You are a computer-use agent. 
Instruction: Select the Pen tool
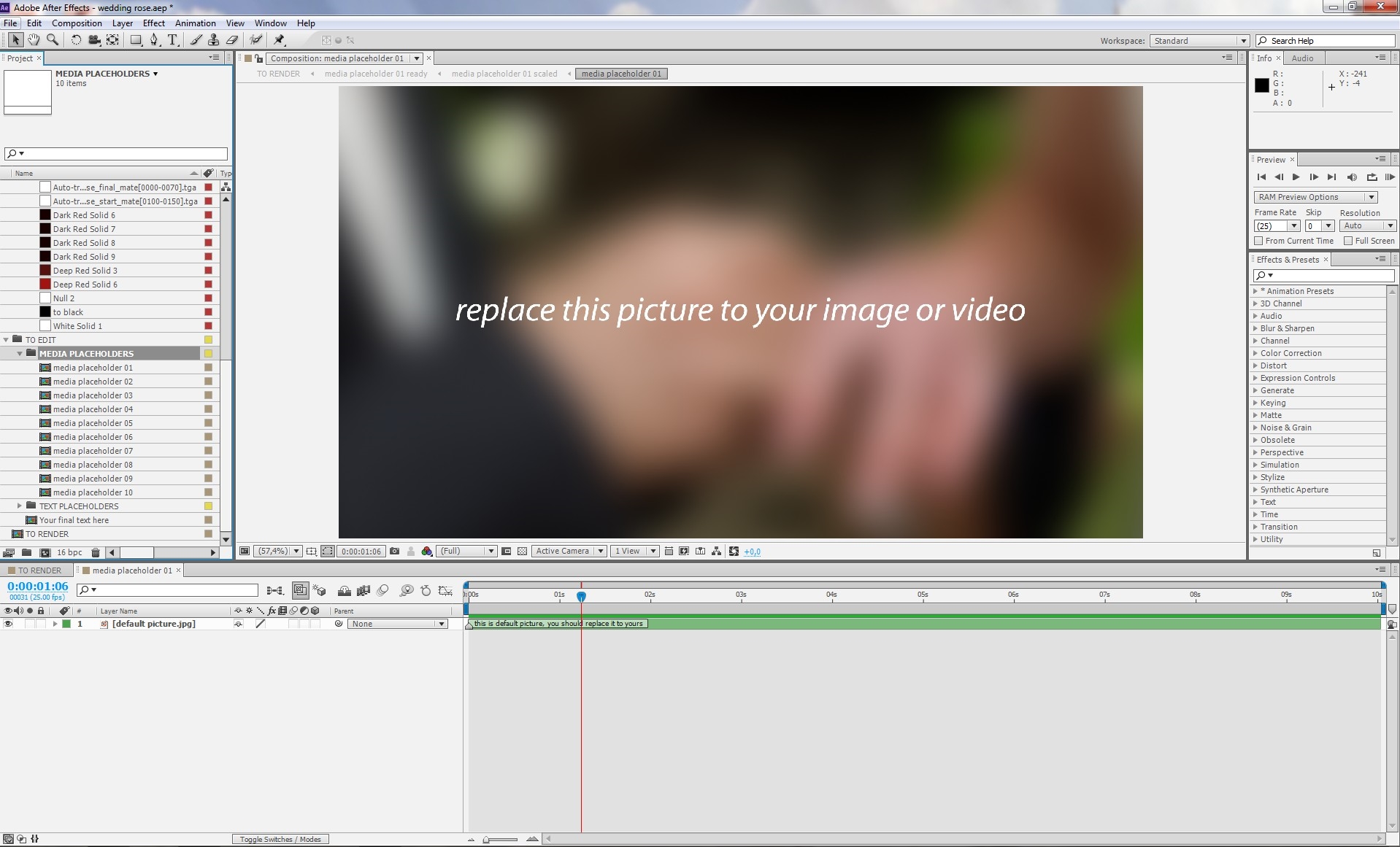tap(154, 40)
